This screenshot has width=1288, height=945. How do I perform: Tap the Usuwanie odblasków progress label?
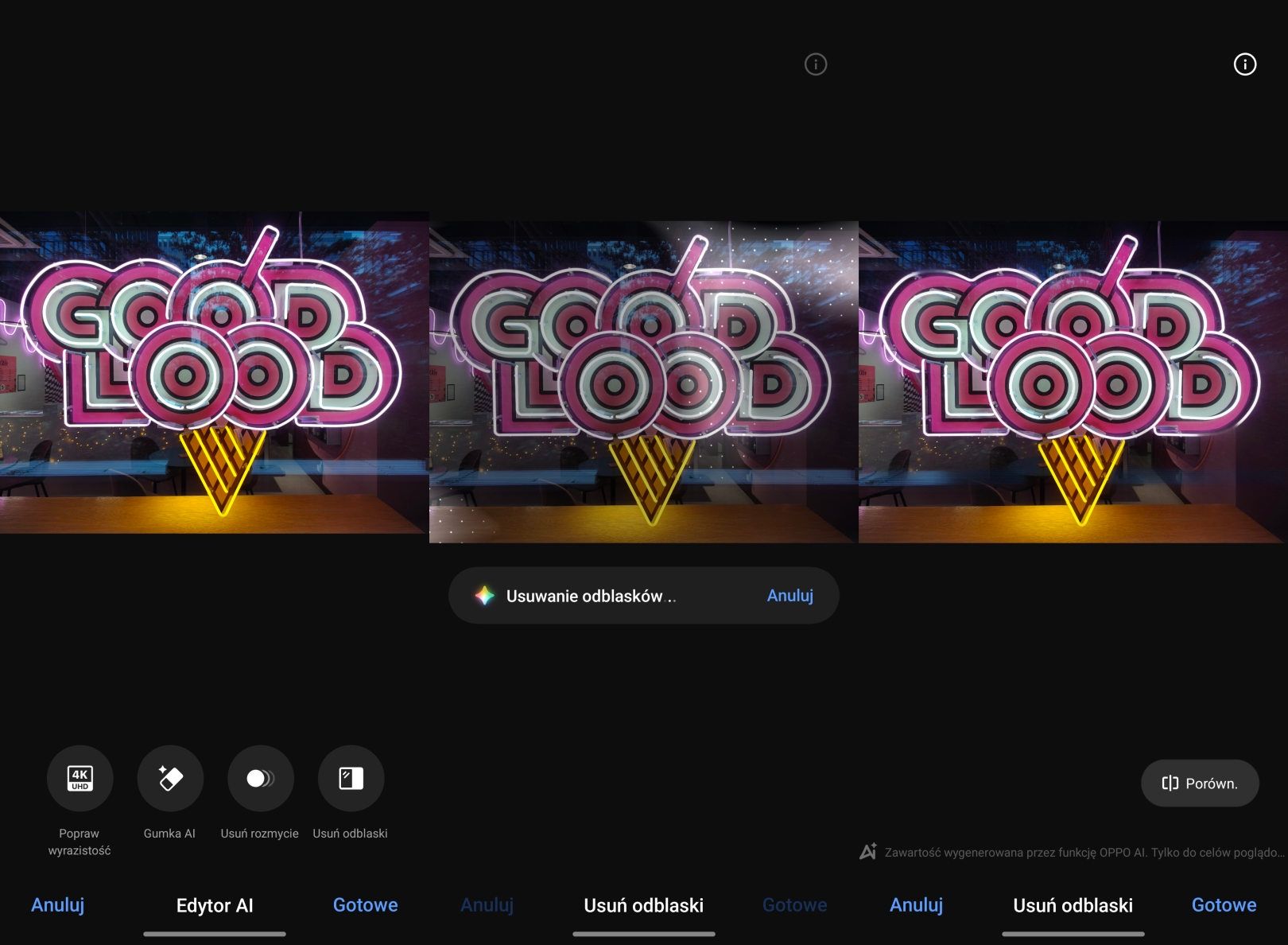(591, 596)
